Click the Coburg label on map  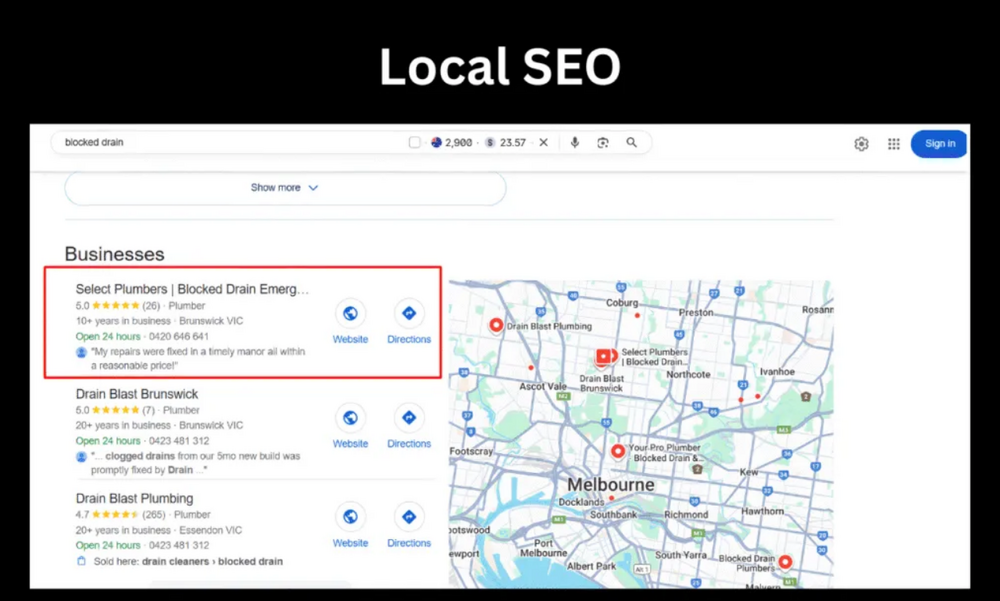(622, 302)
